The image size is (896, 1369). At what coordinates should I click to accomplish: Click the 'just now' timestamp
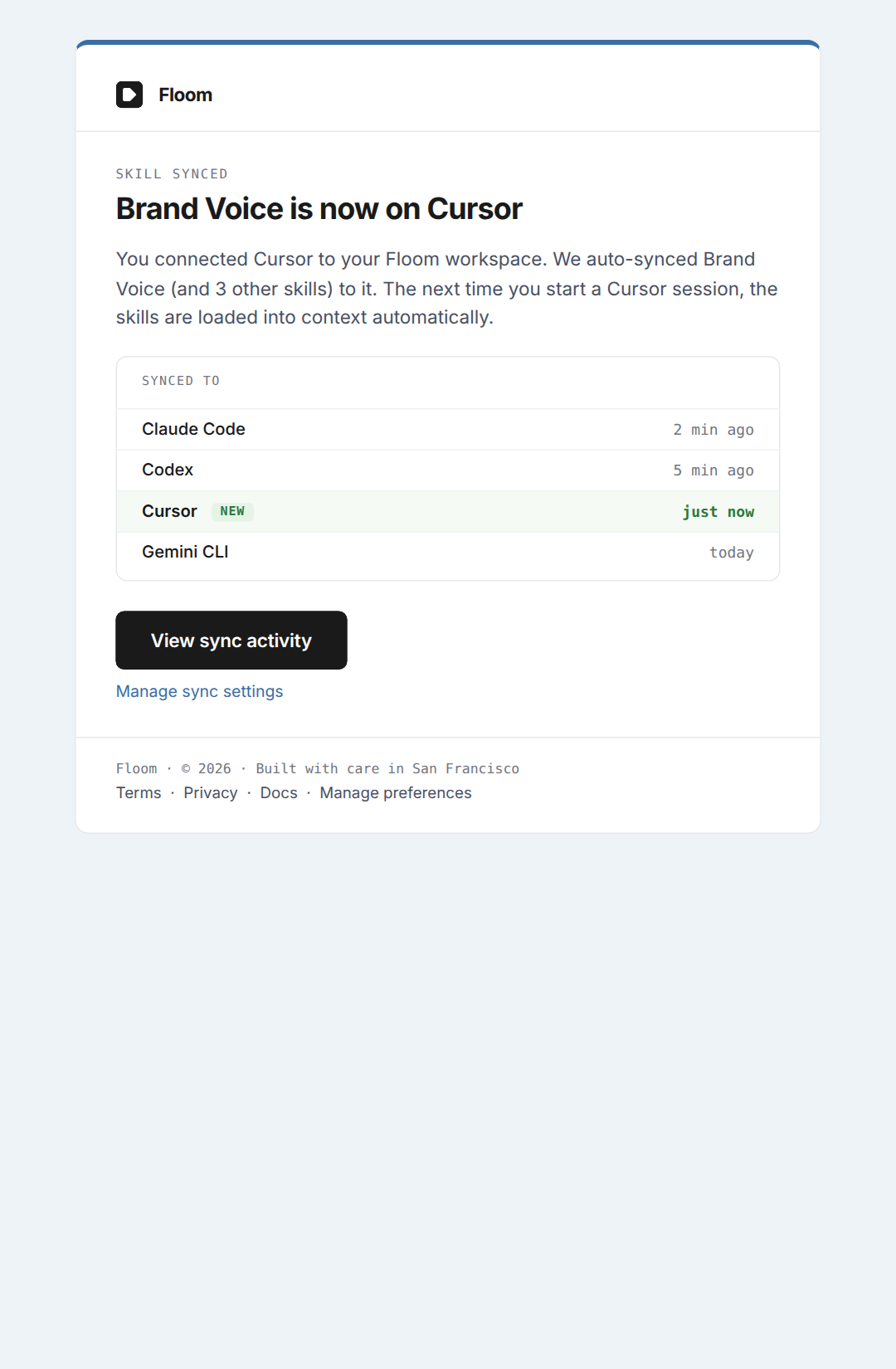coord(718,512)
